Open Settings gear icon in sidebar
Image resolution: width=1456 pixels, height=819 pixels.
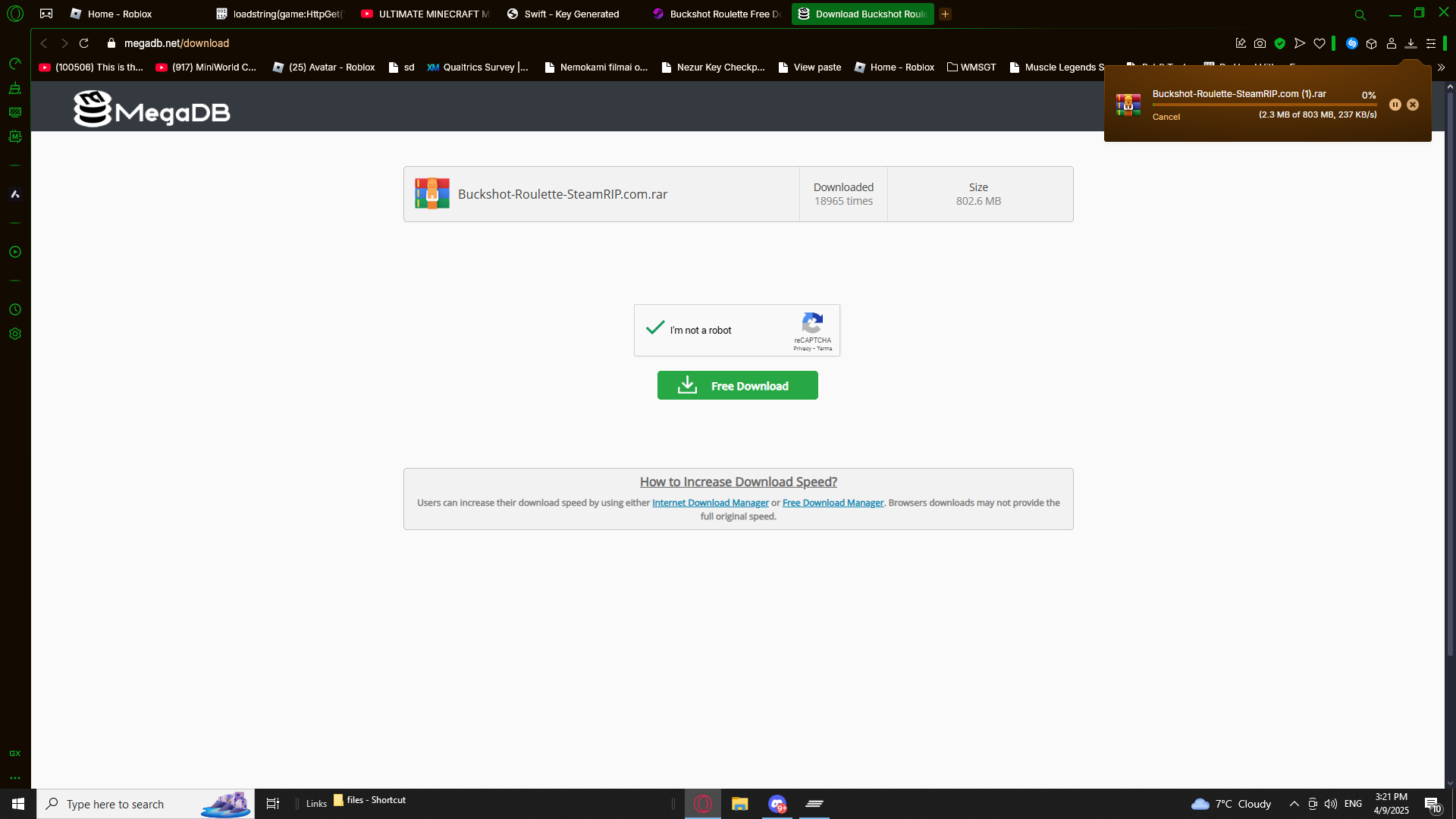coord(15,334)
